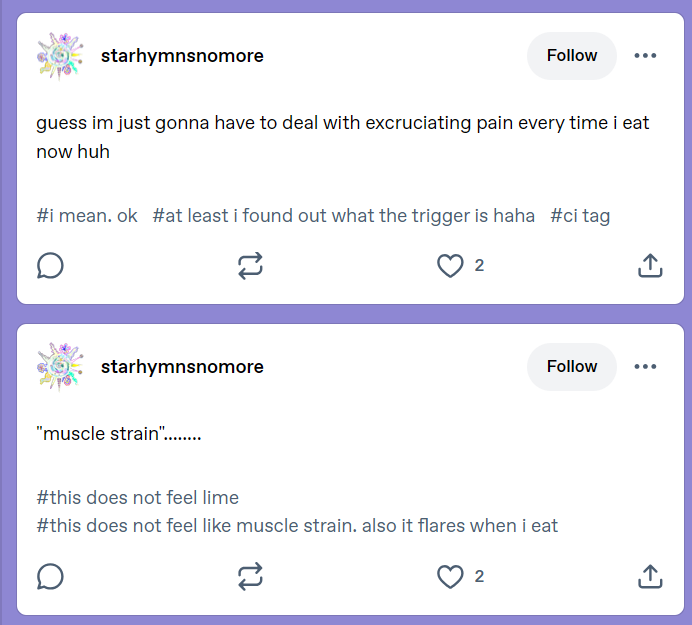
Task: Open reply on the excruciating pain post
Action: click(50, 266)
